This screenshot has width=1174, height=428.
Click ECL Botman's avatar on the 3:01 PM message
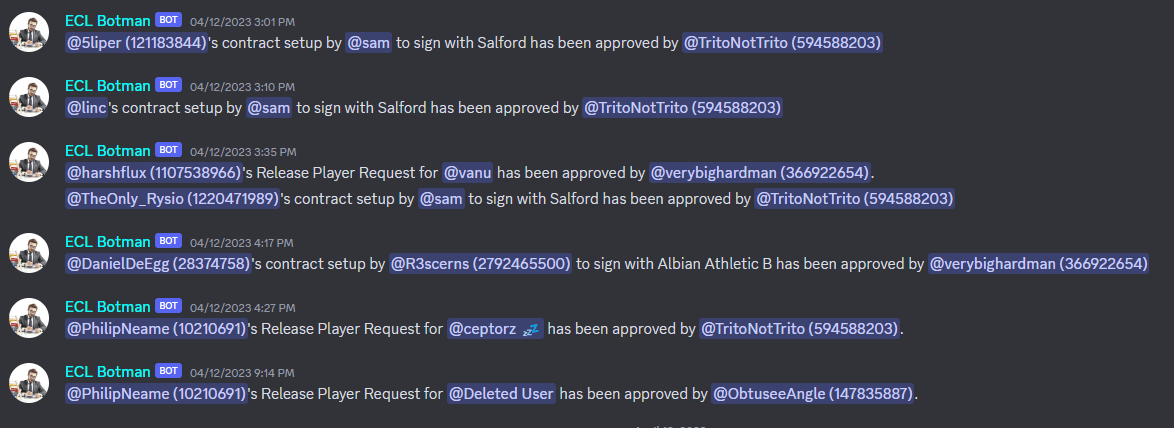29,32
